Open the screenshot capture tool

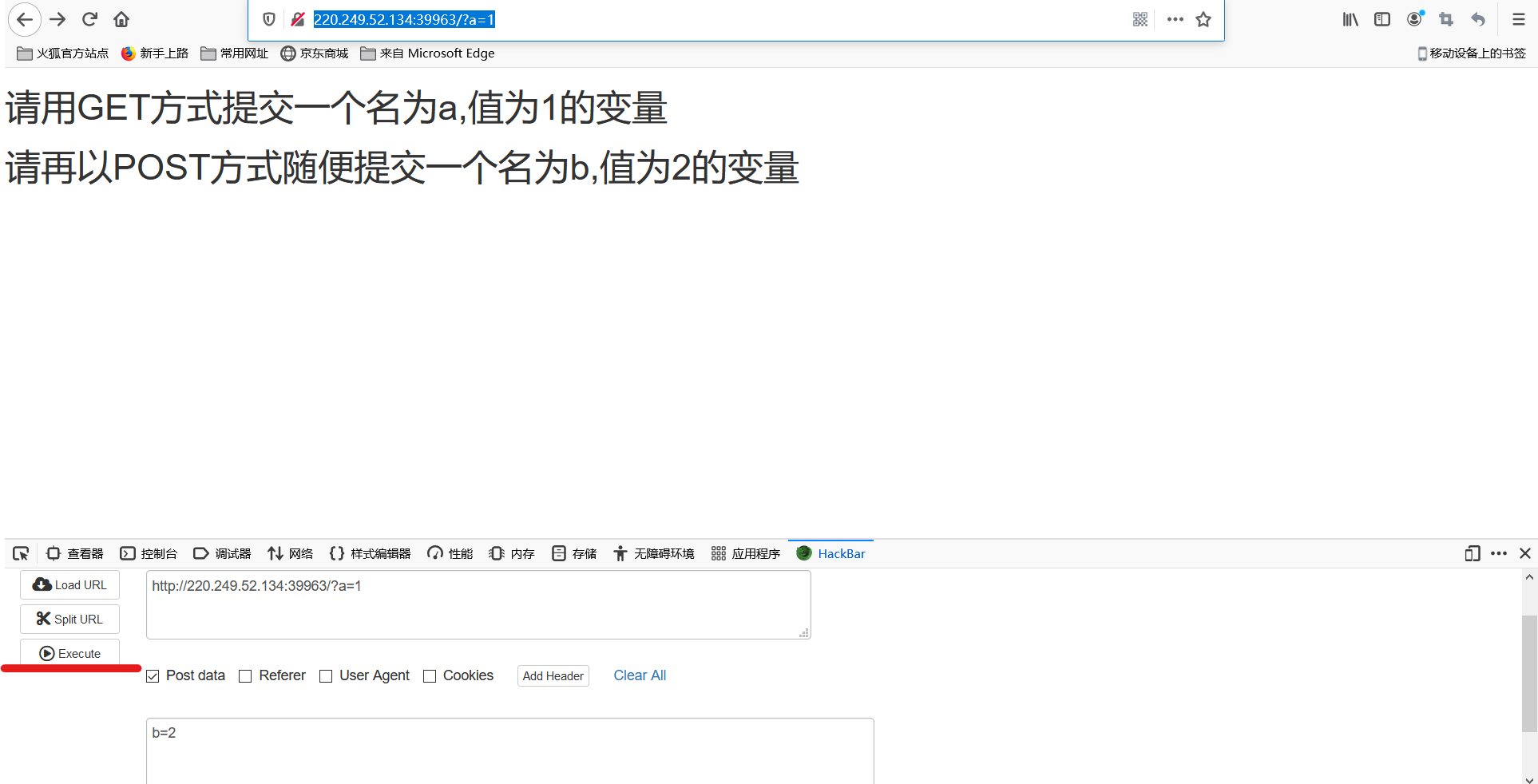click(x=1445, y=18)
